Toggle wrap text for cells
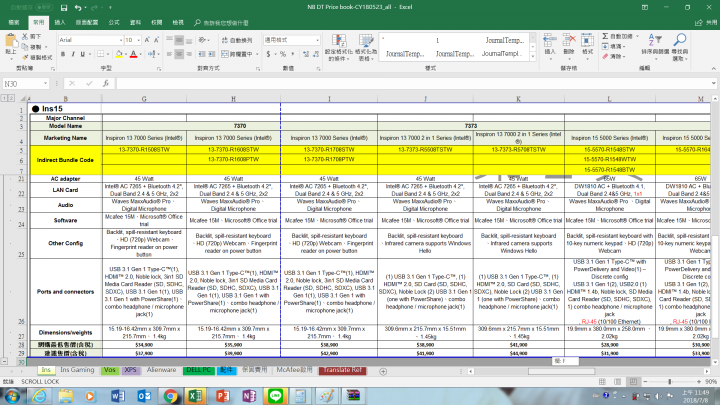 point(237,40)
